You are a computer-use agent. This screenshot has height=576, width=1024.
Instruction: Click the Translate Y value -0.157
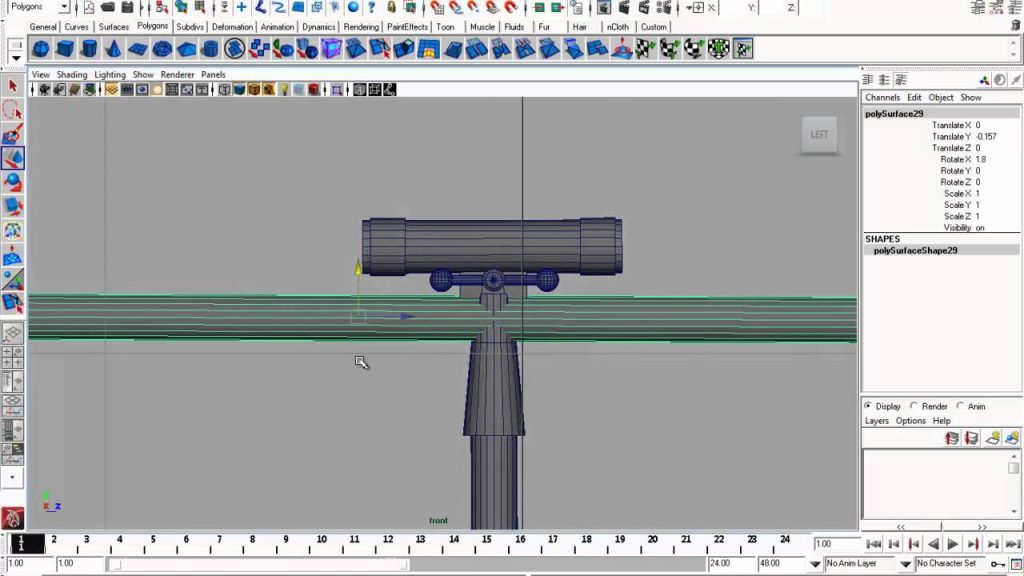985,136
